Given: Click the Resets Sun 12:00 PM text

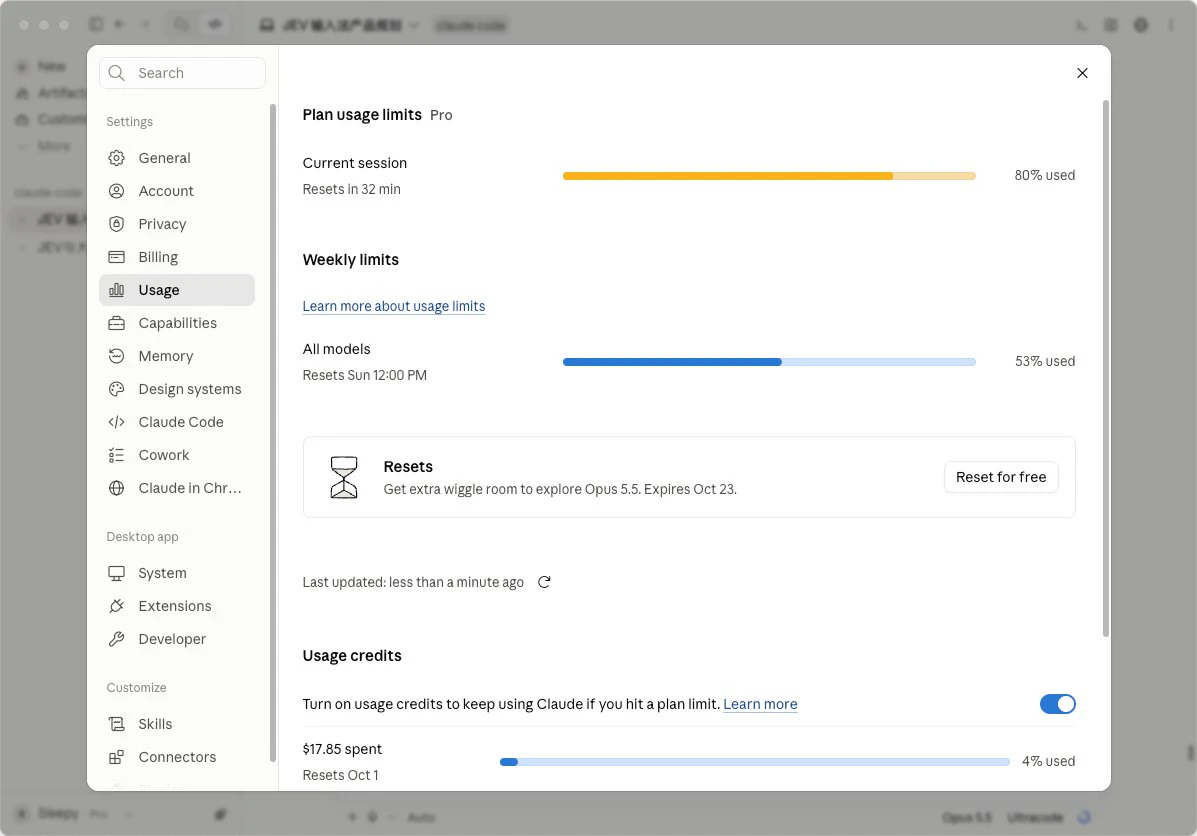Looking at the screenshot, I should tap(364, 376).
